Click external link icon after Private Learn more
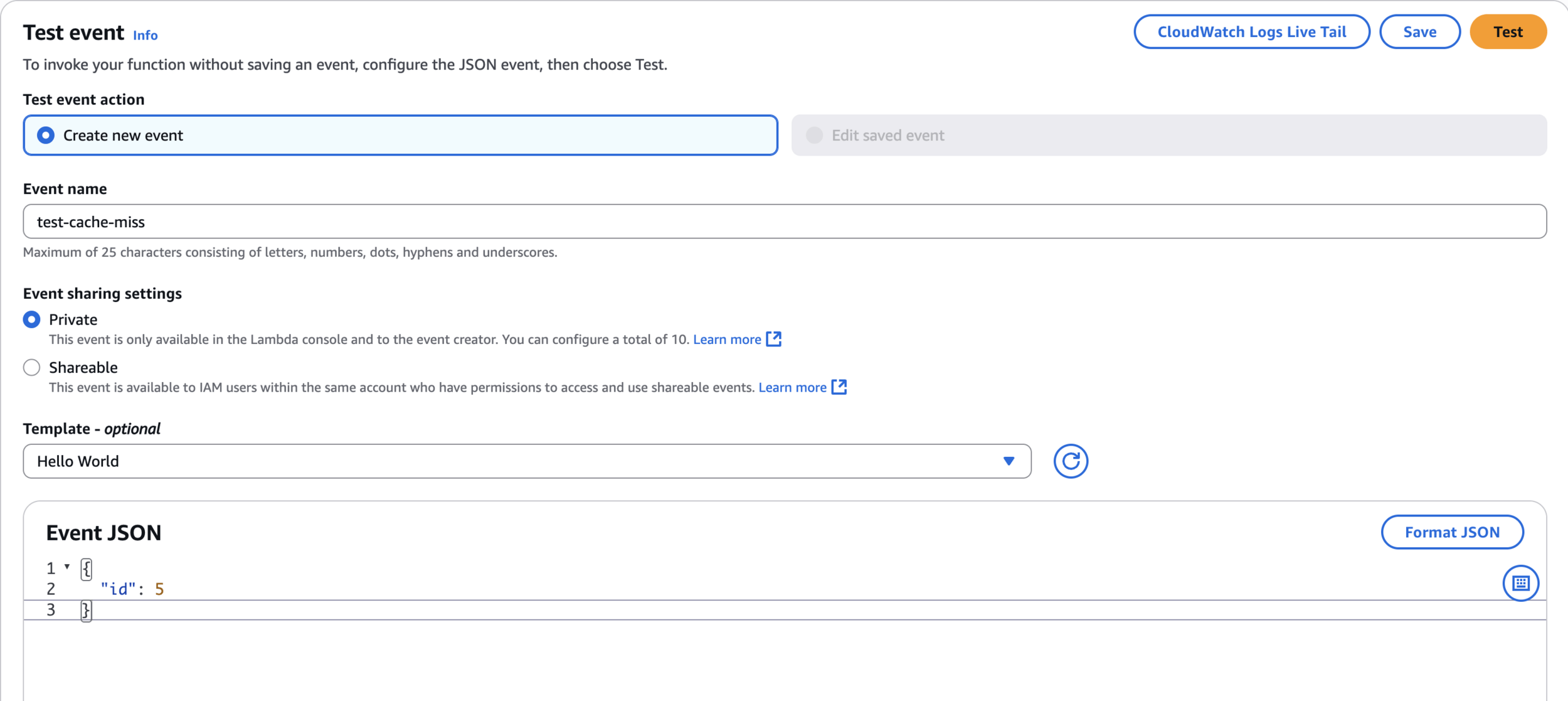 pos(774,339)
